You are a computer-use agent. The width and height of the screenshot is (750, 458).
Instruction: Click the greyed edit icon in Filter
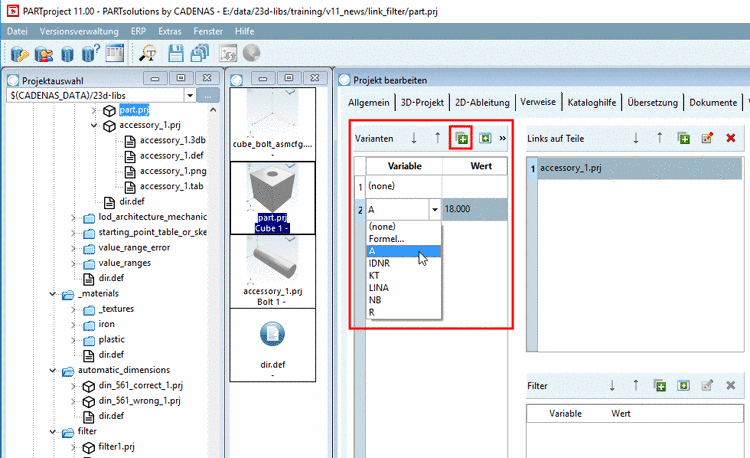pyautogui.click(x=707, y=385)
